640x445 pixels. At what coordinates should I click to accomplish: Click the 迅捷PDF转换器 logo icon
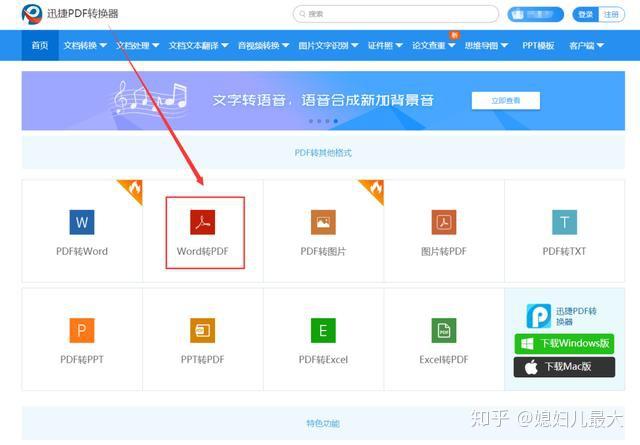pyautogui.click(x=32, y=14)
